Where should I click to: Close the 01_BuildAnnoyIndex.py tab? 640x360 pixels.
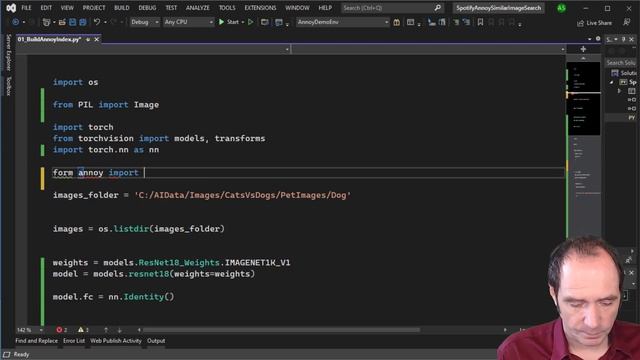97,40
